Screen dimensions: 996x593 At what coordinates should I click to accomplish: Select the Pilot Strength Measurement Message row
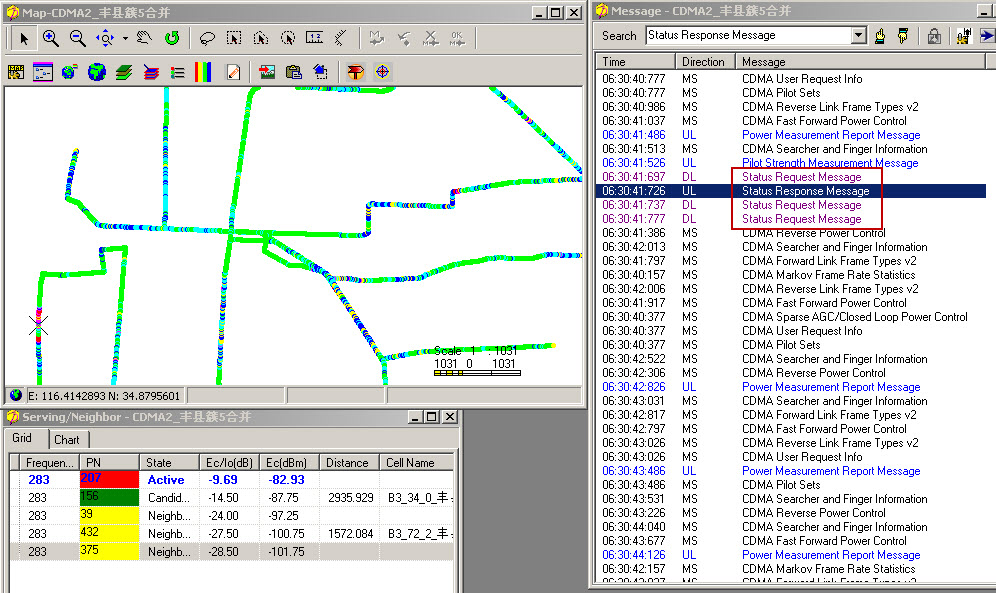[x=829, y=163]
